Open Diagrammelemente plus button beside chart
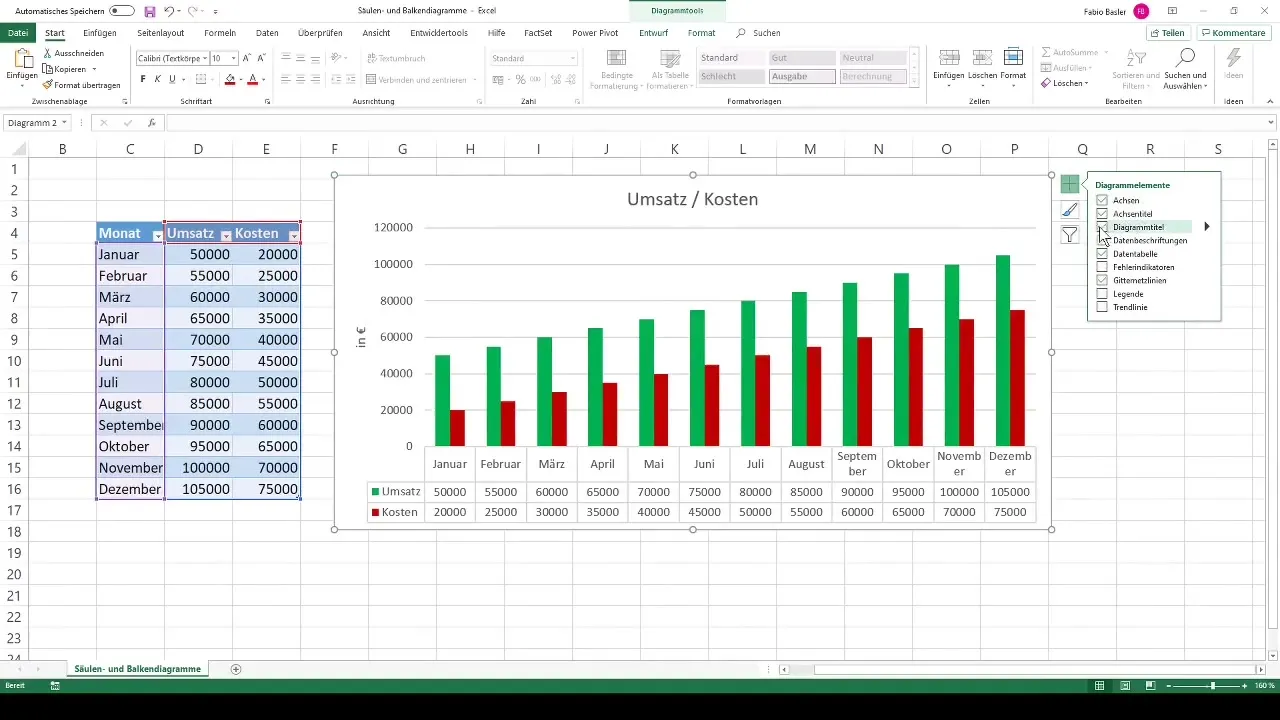 [x=1070, y=184]
